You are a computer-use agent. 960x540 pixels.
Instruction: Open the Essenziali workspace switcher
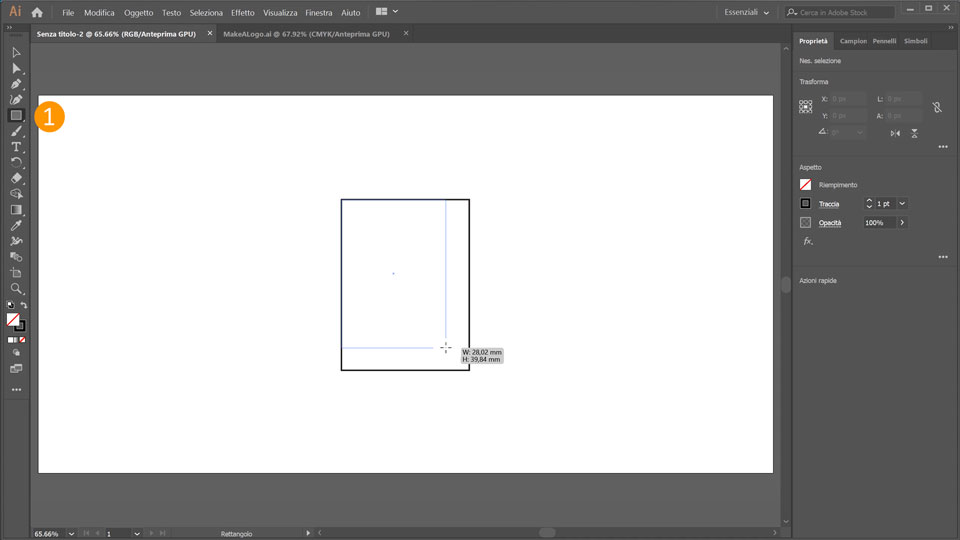(x=746, y=12)
